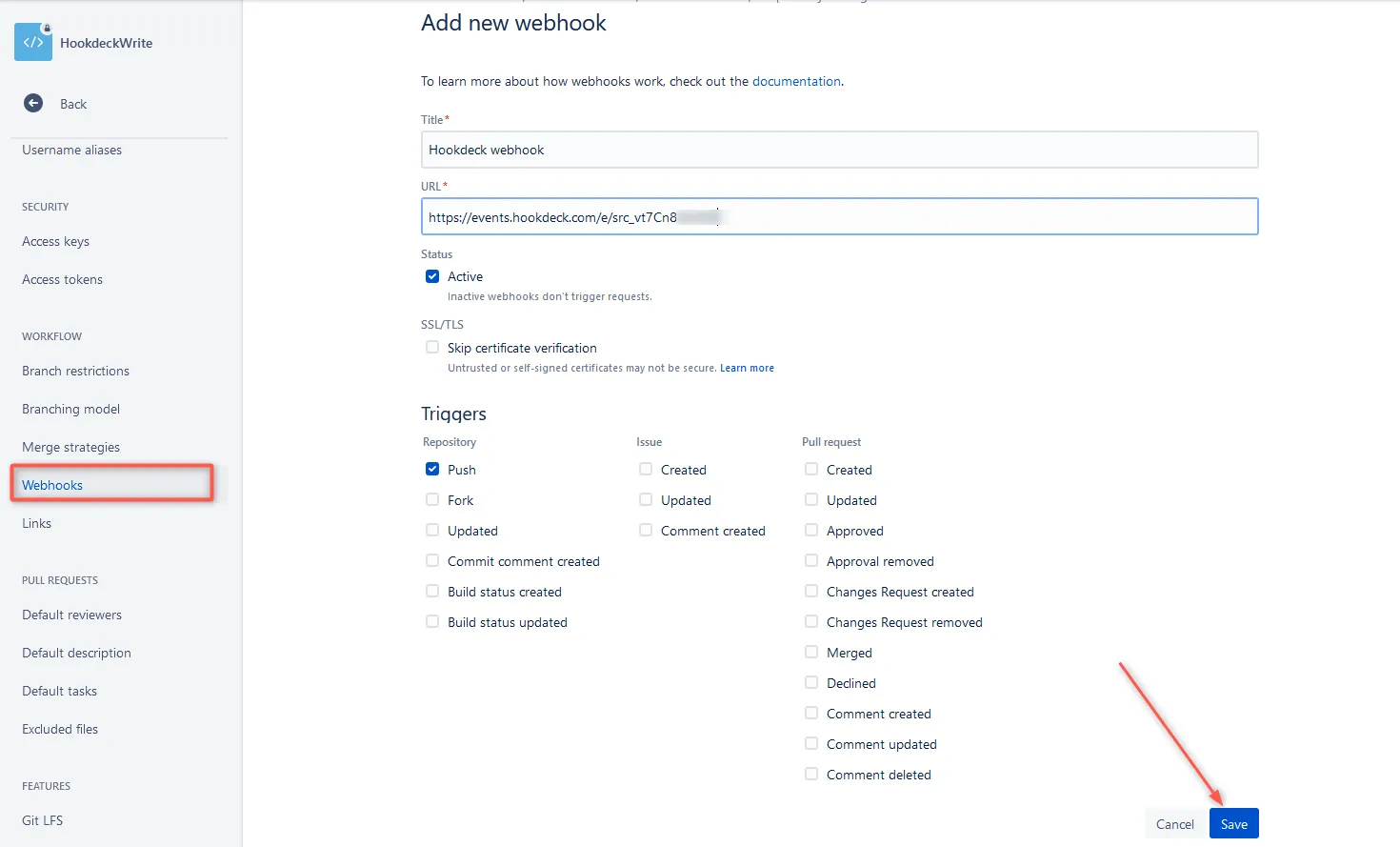Go to Username aliases settings
Screen dimensions: 1400x847
(x=71, y=150)
